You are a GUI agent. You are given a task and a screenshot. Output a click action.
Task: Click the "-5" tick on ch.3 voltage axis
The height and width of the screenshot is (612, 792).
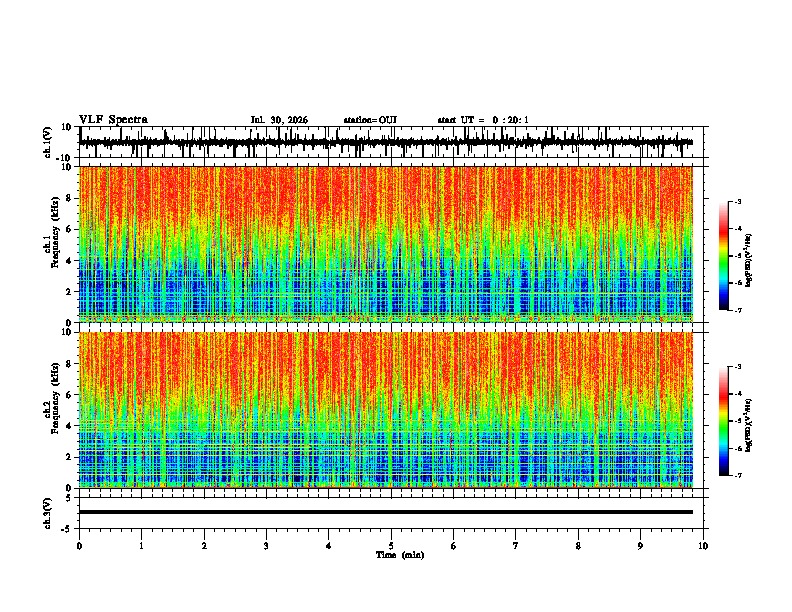tap(67, 529)
